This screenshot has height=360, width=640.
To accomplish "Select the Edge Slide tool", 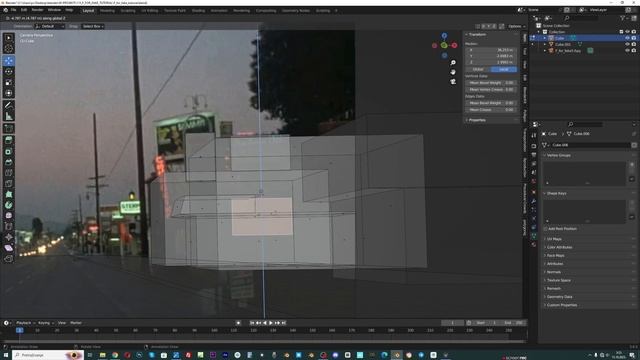I will [9, 226].
